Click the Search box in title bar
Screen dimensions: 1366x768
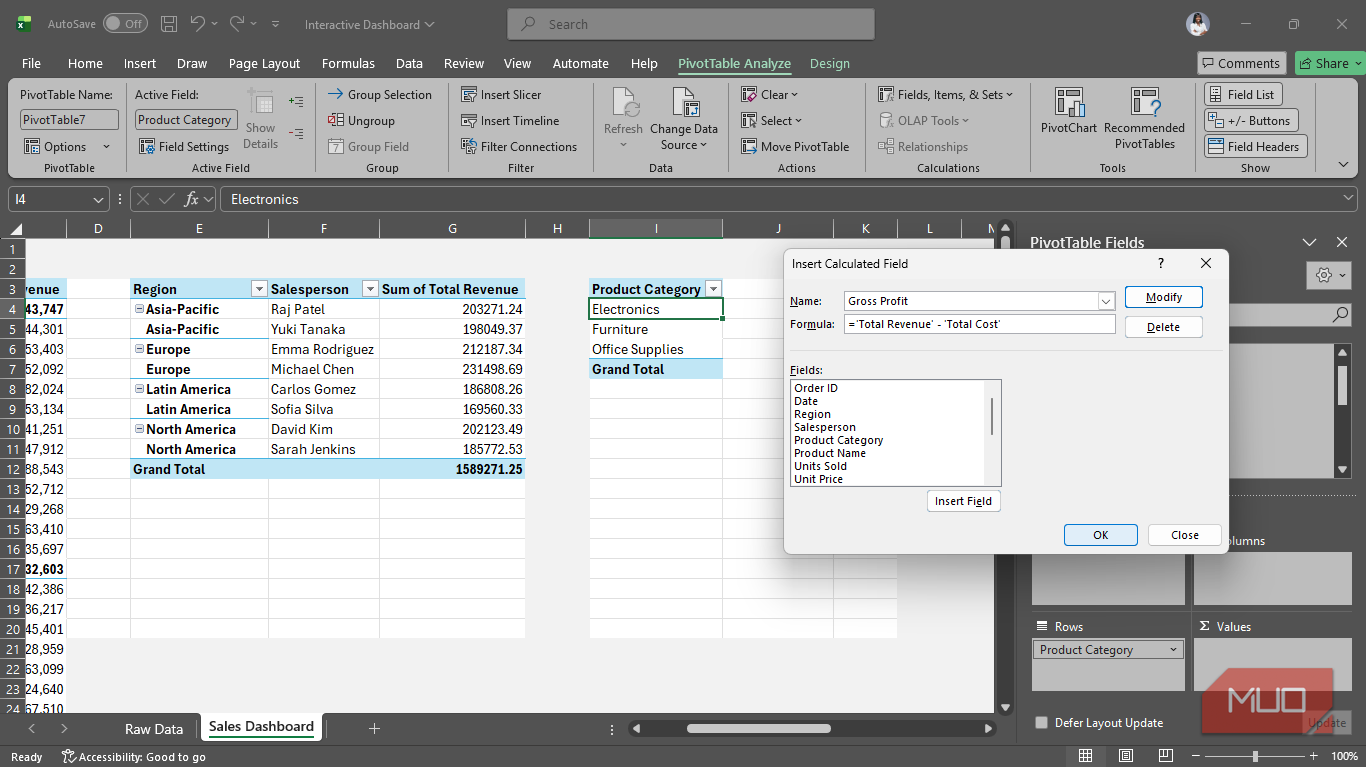tap(691, 24)
